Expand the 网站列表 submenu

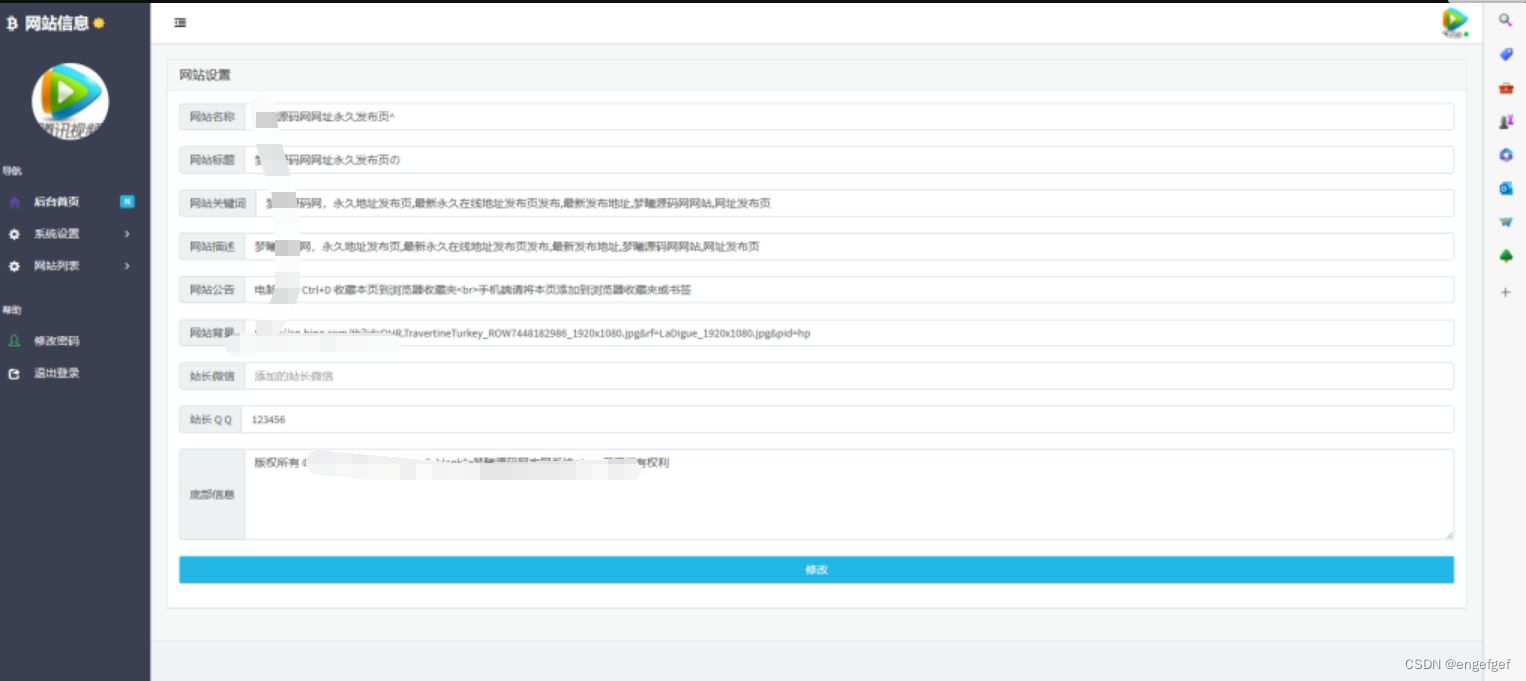(56, 265)
